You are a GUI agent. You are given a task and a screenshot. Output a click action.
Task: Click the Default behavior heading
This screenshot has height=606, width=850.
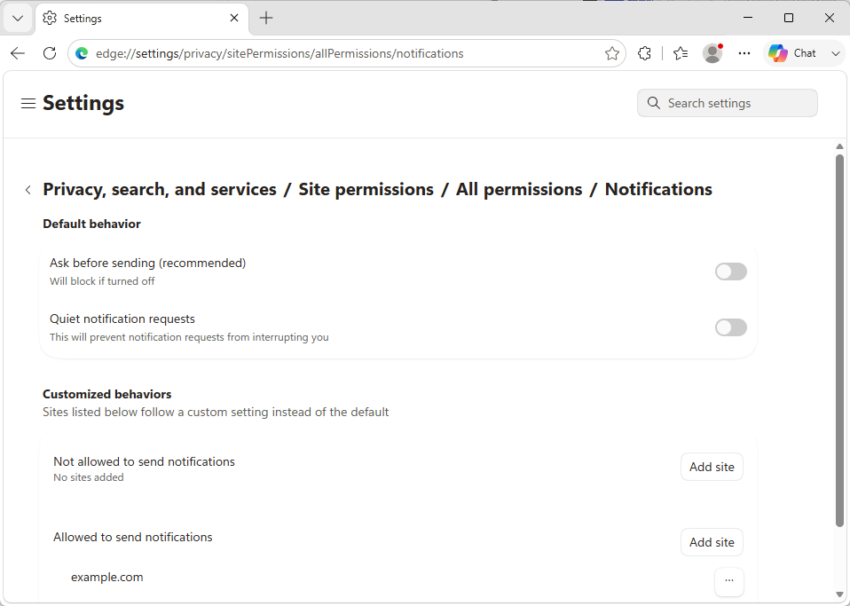[x=92, y=224]
